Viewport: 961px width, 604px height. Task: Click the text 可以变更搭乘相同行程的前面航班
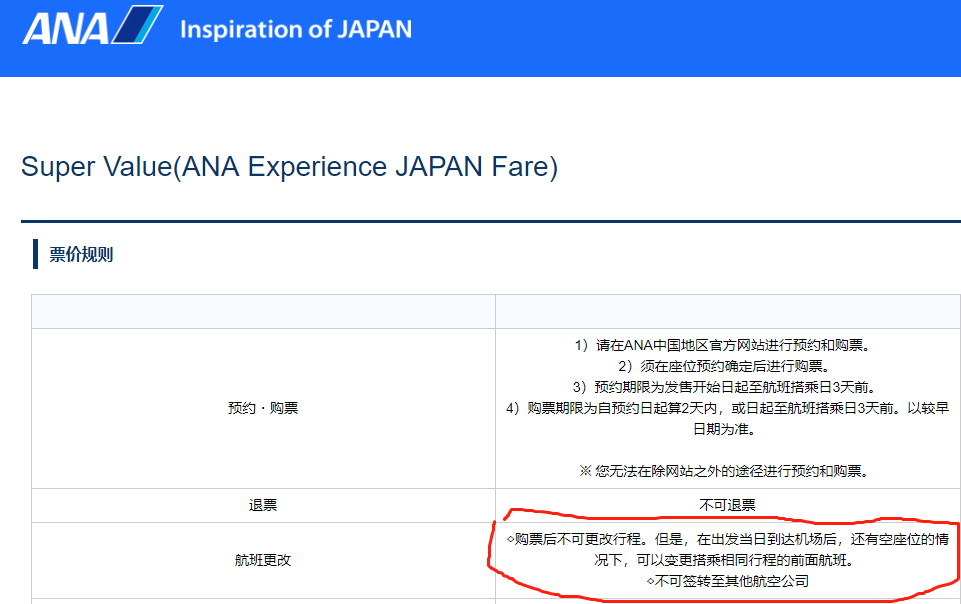(744, 560)
